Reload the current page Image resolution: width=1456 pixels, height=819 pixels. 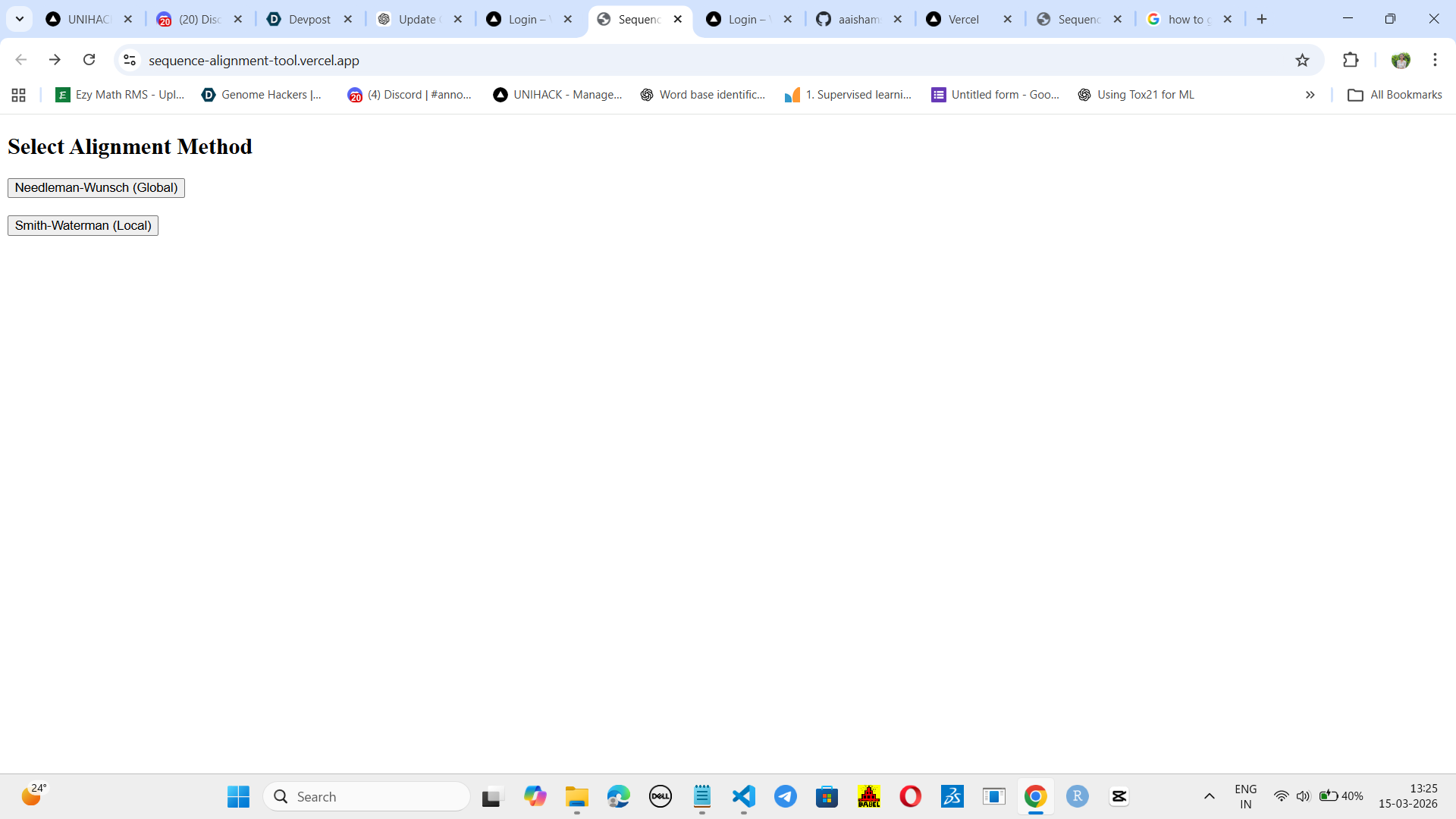89,60
